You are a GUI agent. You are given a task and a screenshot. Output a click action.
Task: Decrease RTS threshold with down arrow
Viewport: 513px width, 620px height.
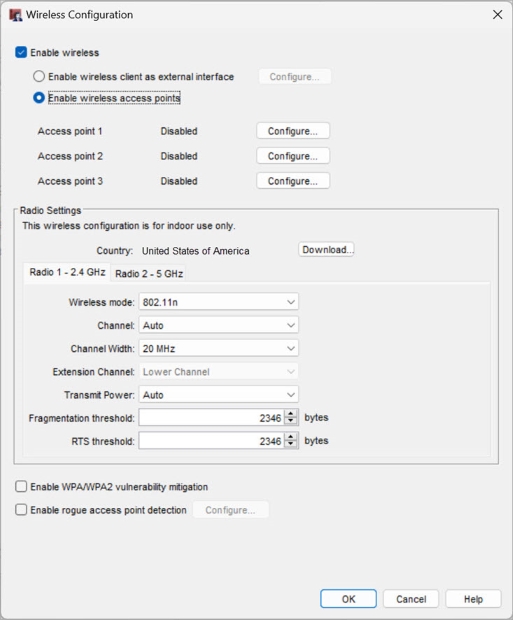291,445
